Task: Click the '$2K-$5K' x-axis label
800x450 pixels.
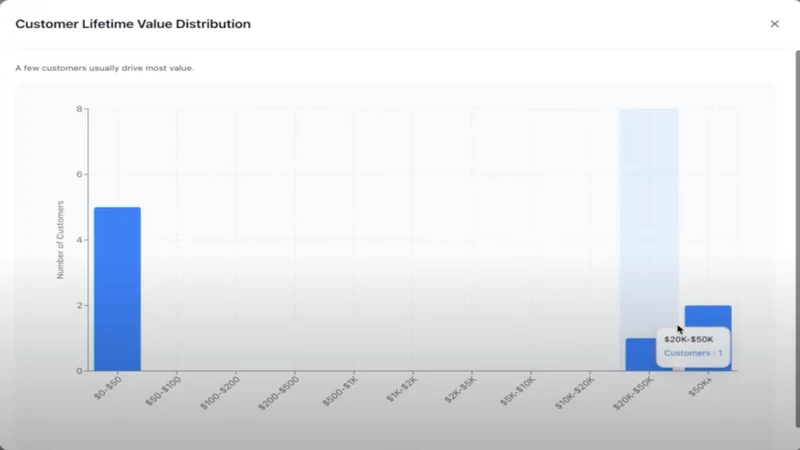Action: [460, 389]
